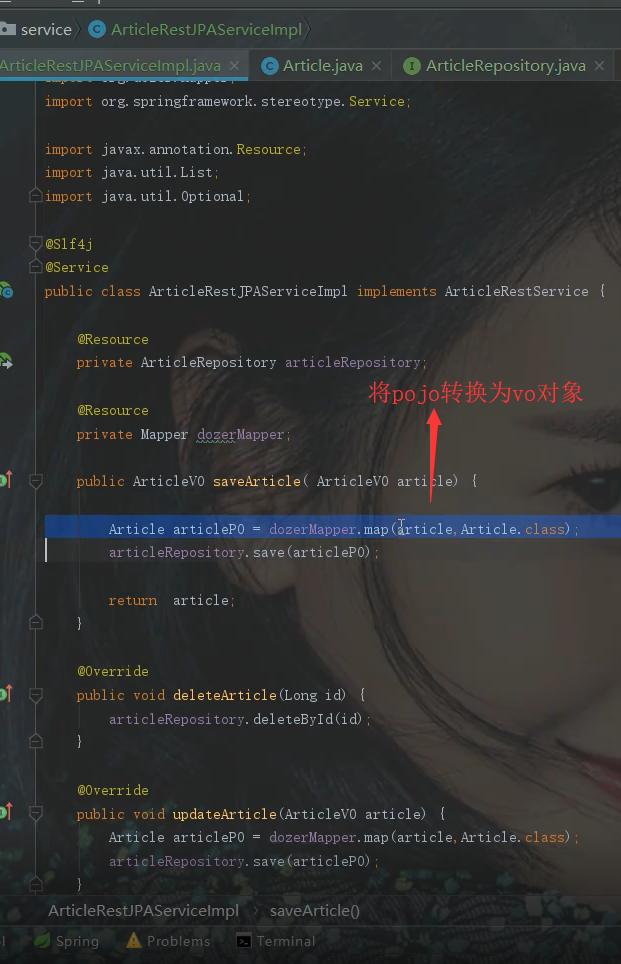Collapse the updateArticle method
This screenshot has height=964, width=621.
(x=36, y=813)
